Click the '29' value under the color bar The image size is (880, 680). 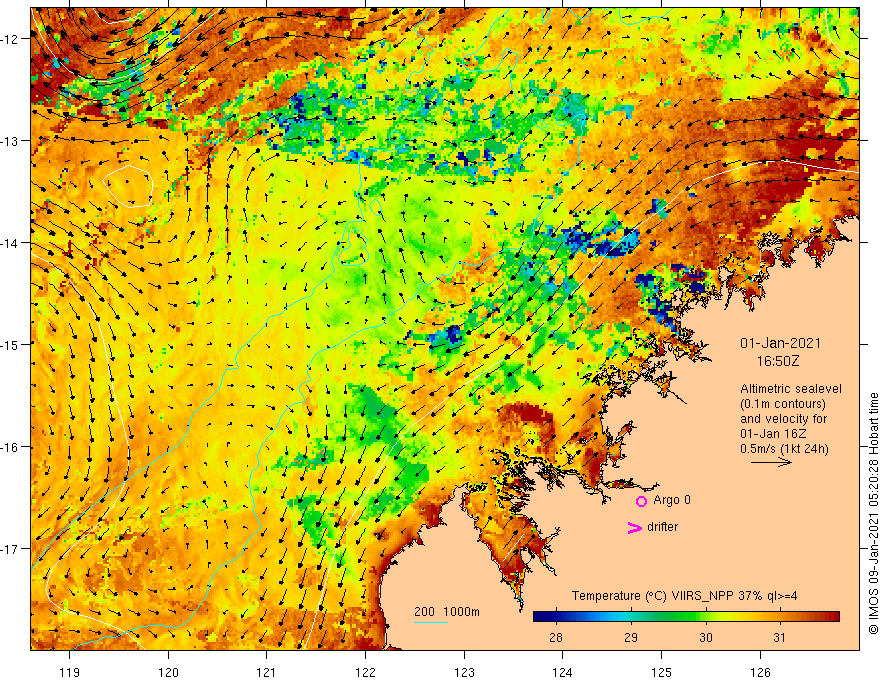tap(631, 637)
